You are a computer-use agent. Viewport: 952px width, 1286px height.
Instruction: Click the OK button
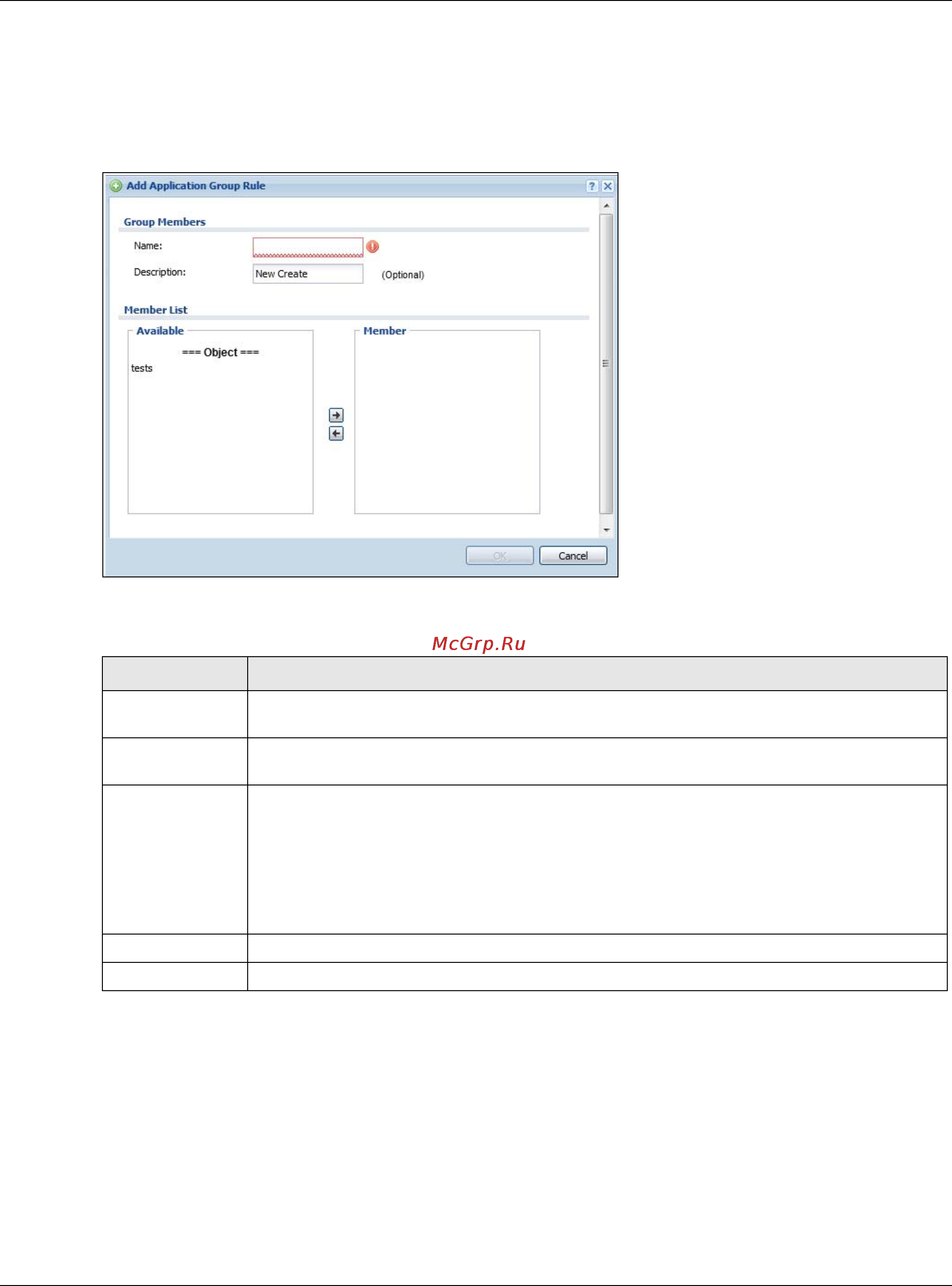point(500,555)
